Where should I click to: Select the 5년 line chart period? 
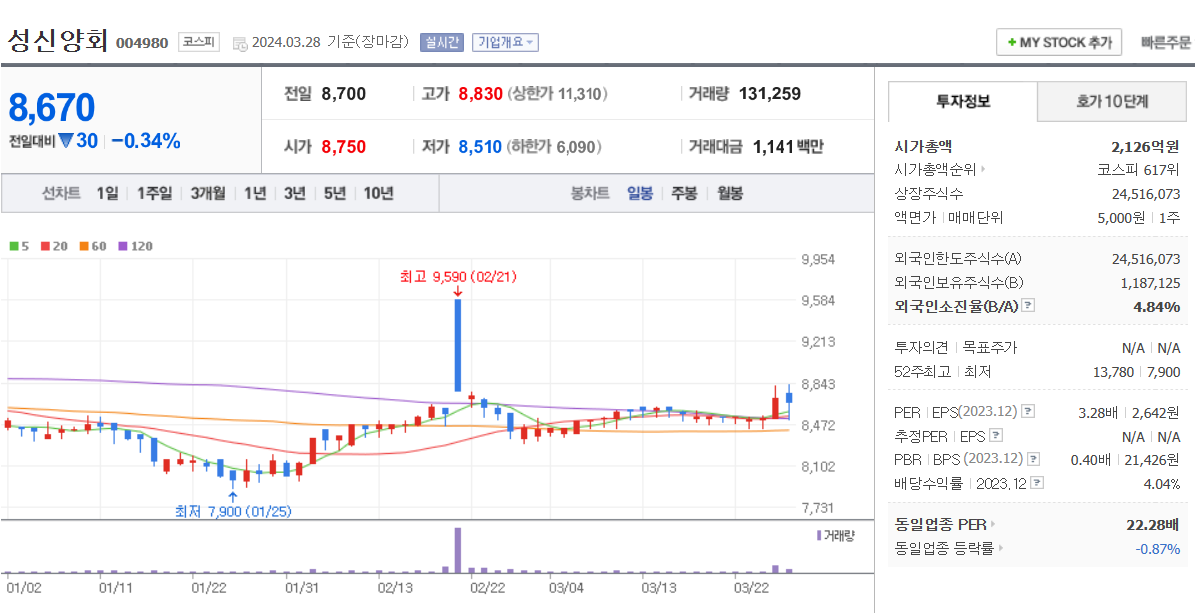[334, 194]
